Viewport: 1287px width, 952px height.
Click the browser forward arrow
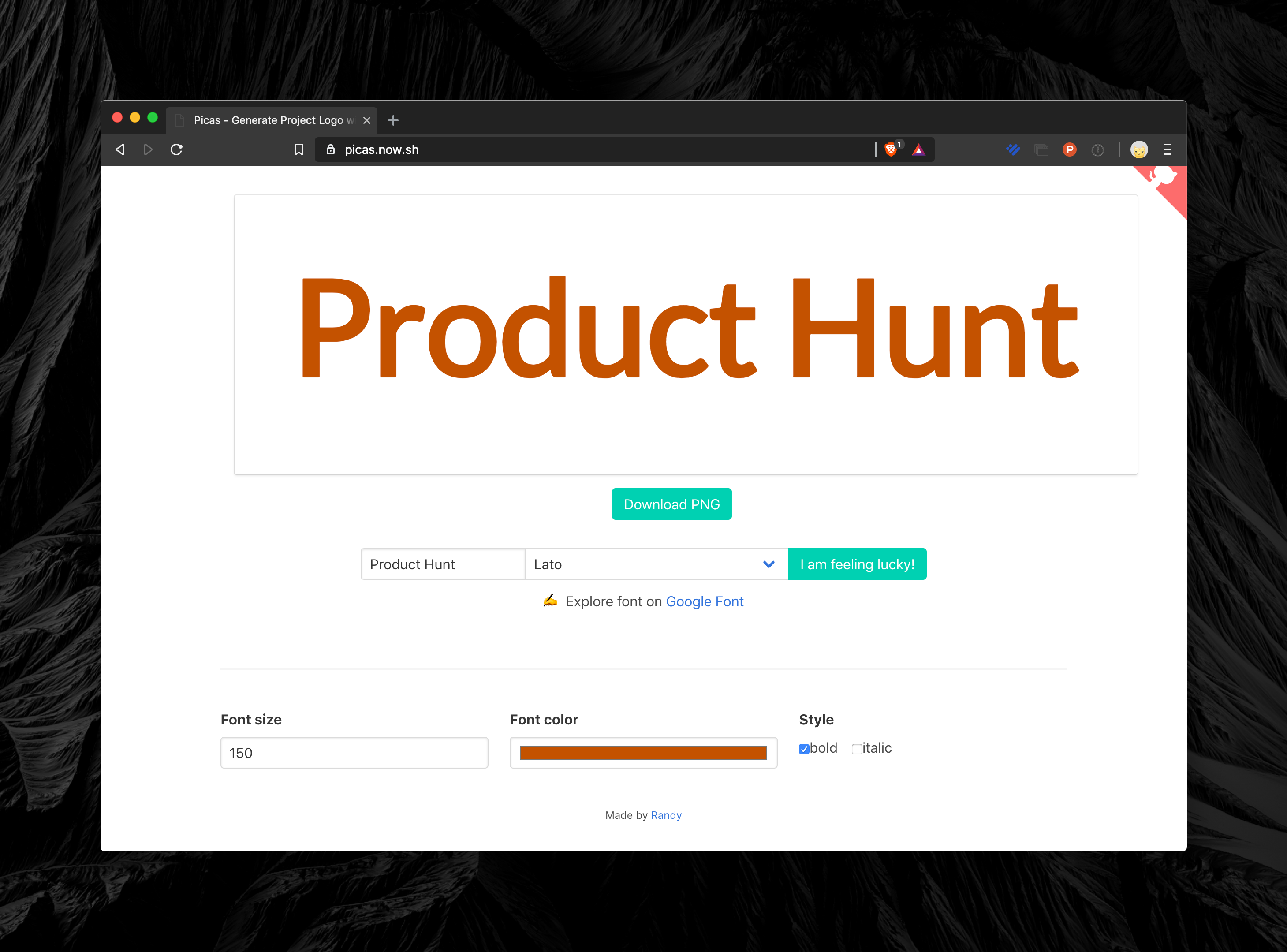(x=148, y=150)
